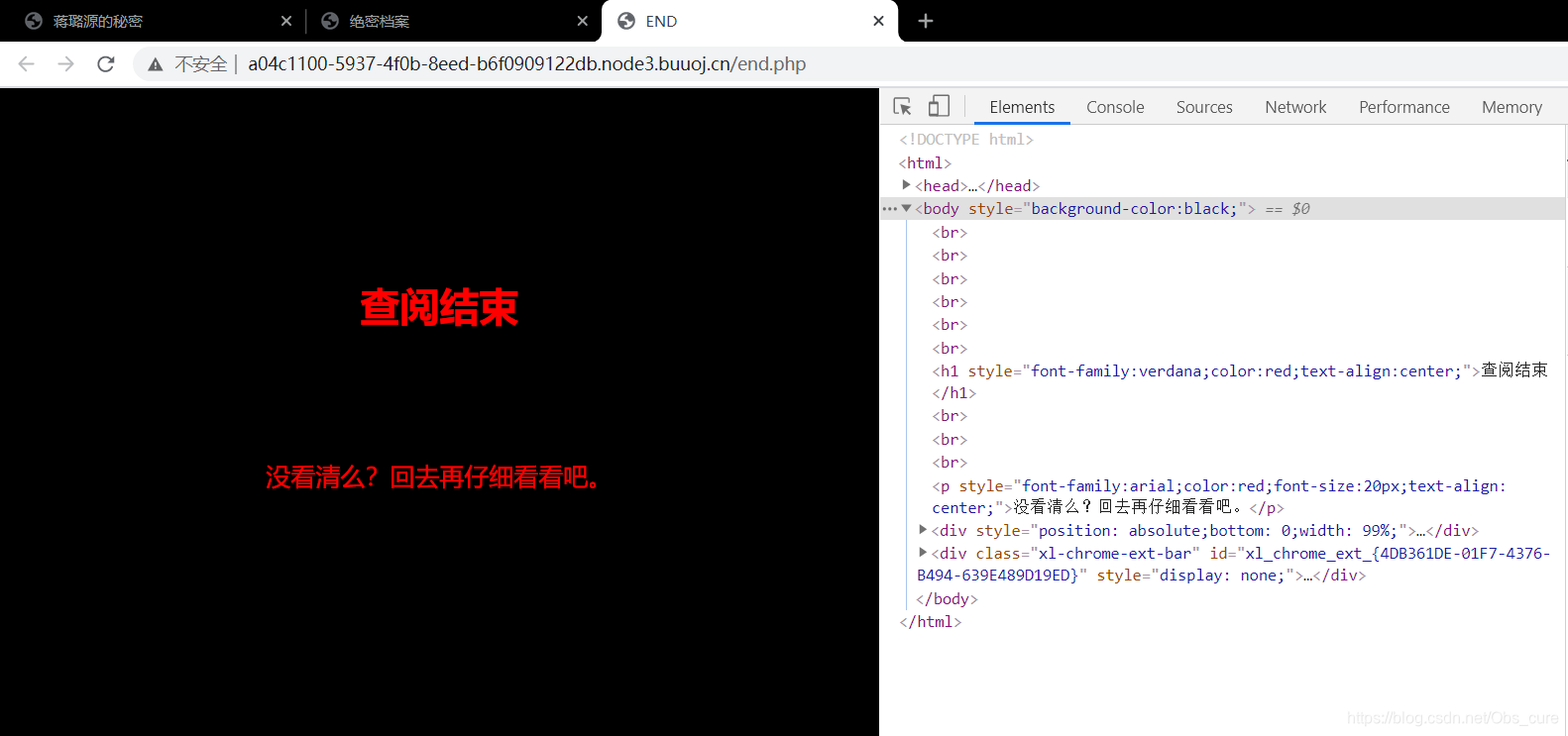1568x736 pixels.
Task: Click the insecure site warning icon
Action: click(x=156, y=64)
